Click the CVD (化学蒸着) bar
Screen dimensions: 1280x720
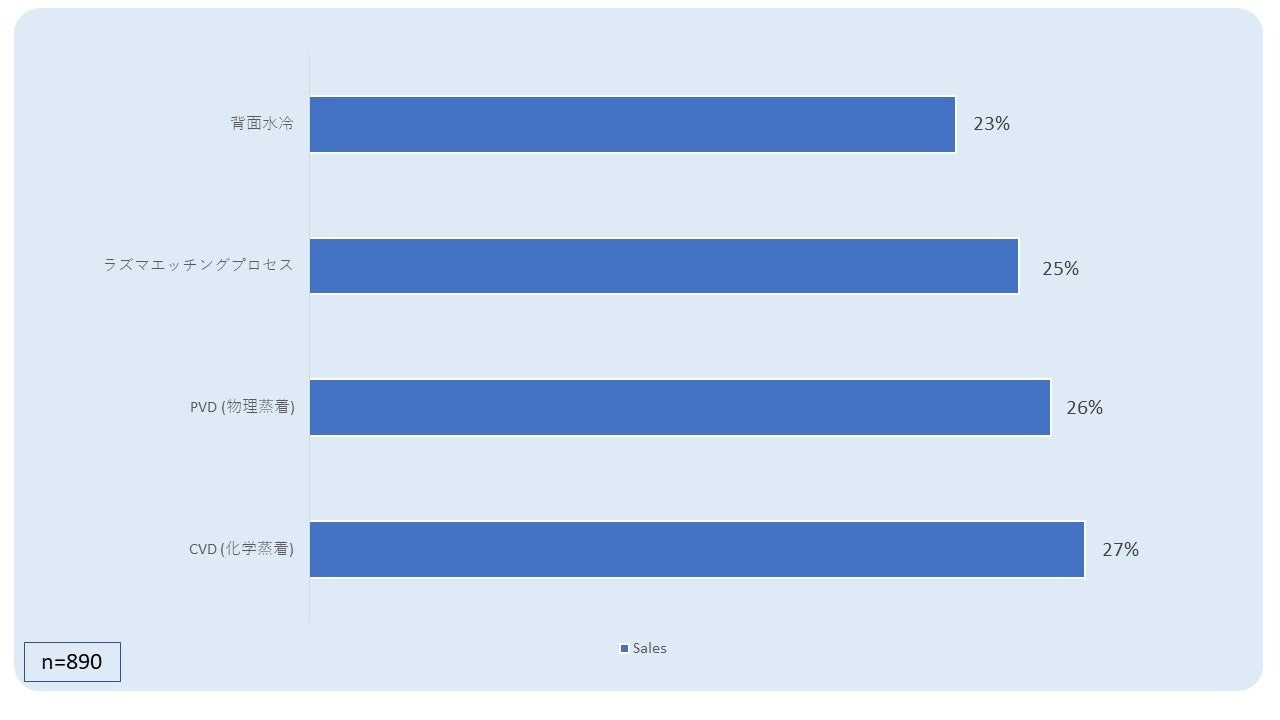click(x=697, y=549)
